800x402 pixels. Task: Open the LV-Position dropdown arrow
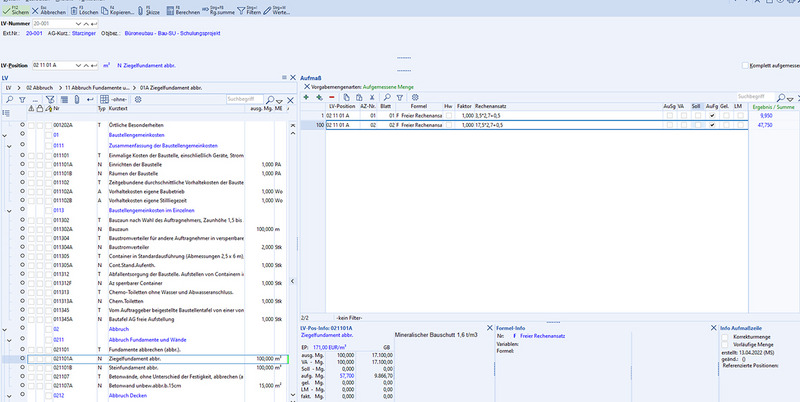click(x=77, y=66)
